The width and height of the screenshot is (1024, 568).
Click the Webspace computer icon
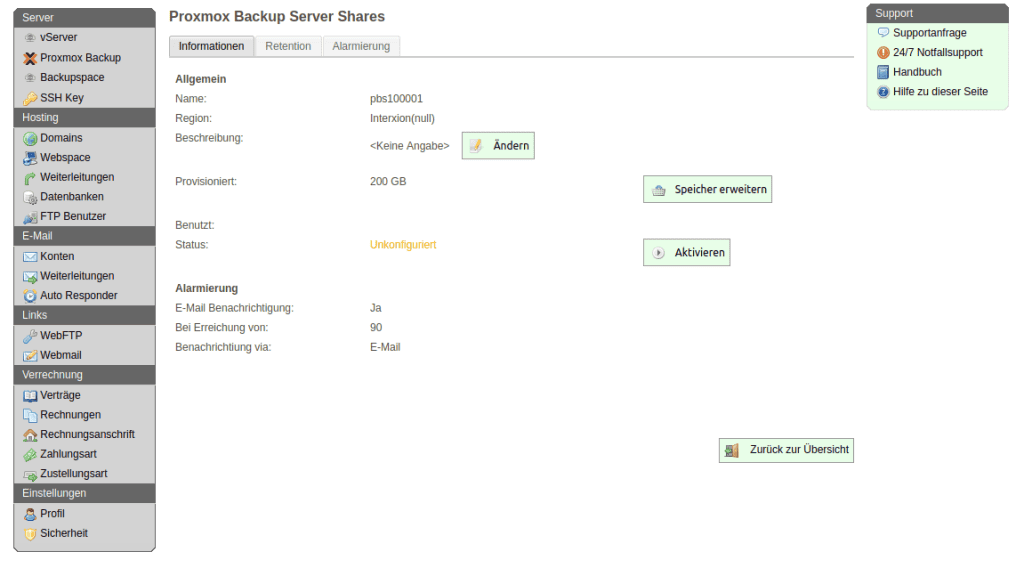point(30,158)
